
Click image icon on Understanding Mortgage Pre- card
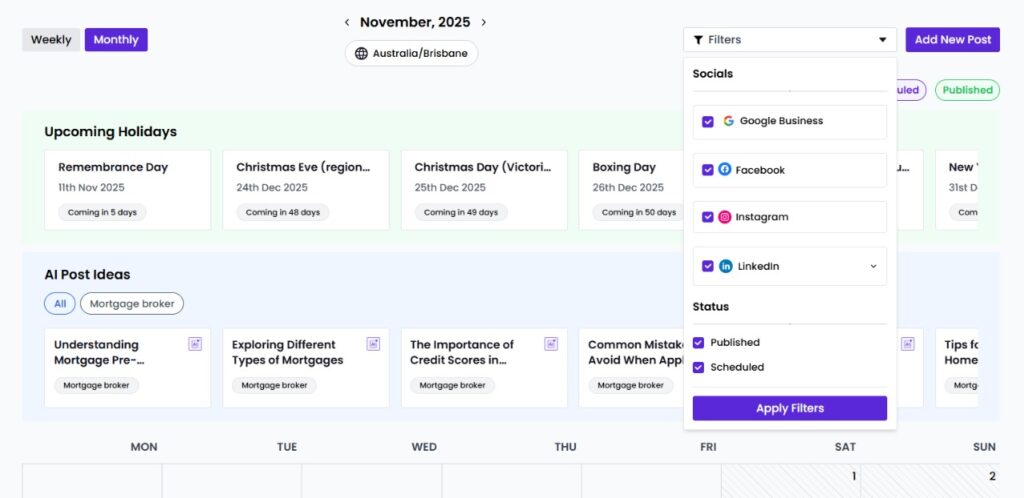click(195, 344)
